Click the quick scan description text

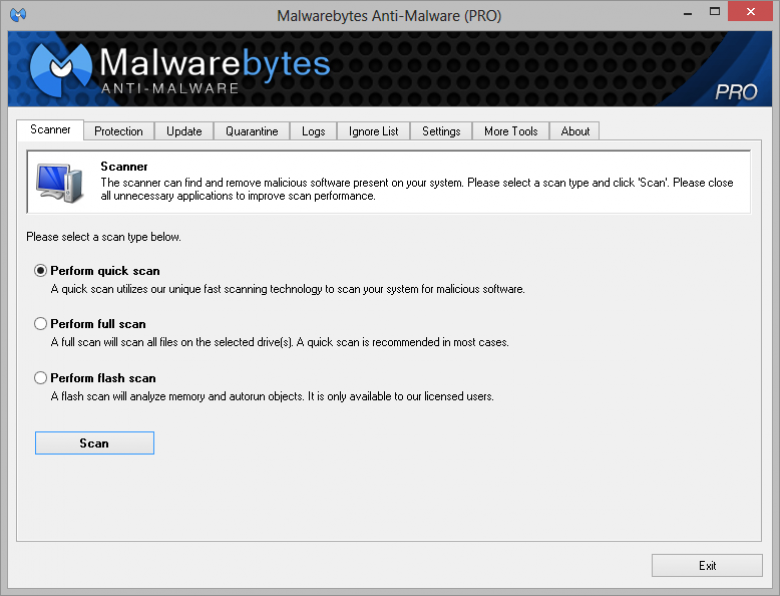[x=288, y=289]
